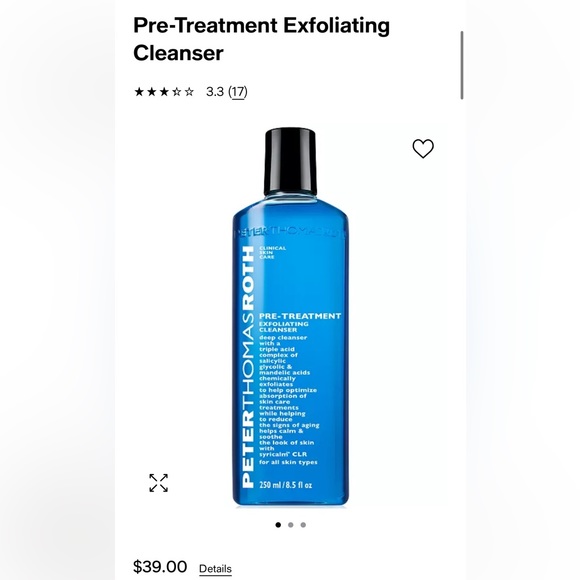Screen dimensions: 580x580
Task: Add product to wishlist with heart icon
Action: click(423, 149)
